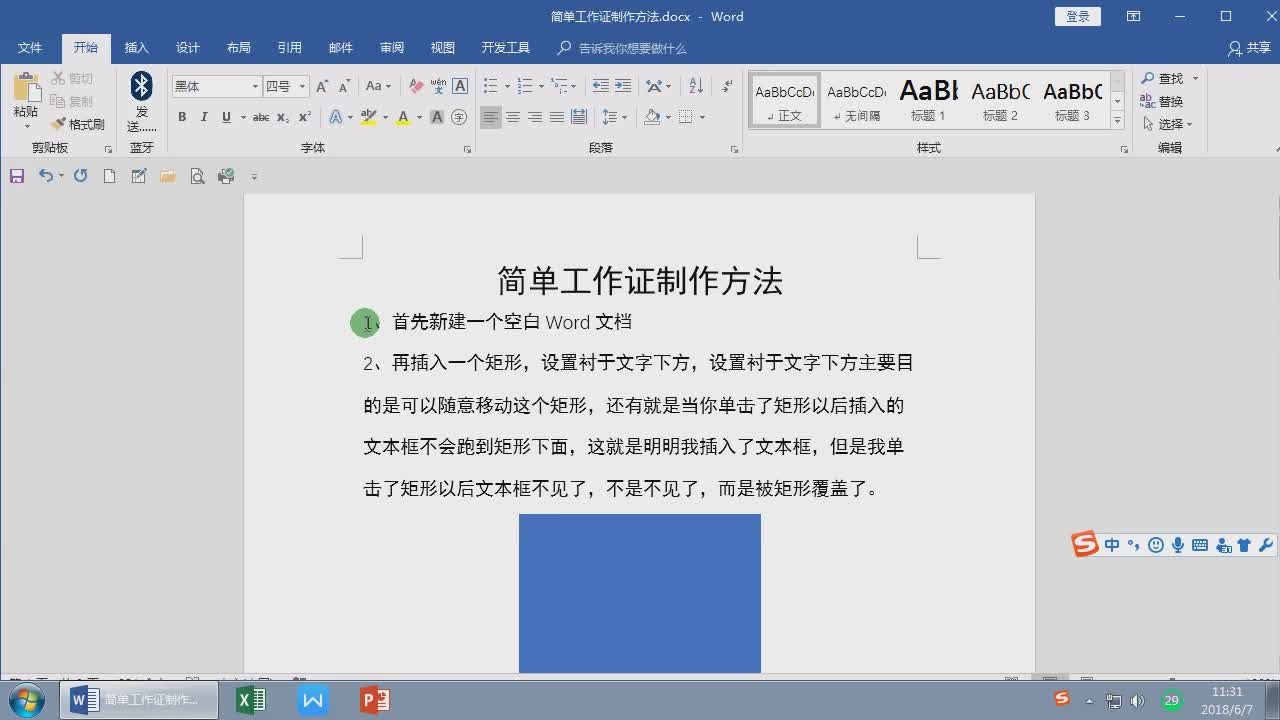Click the shading paint bucket button
This screenshot has height=720, width=1280.
click(652, 117)
